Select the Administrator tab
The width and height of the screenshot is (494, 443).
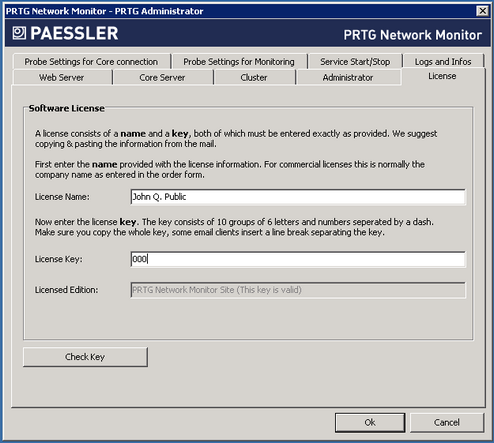(x=348, y=78)
